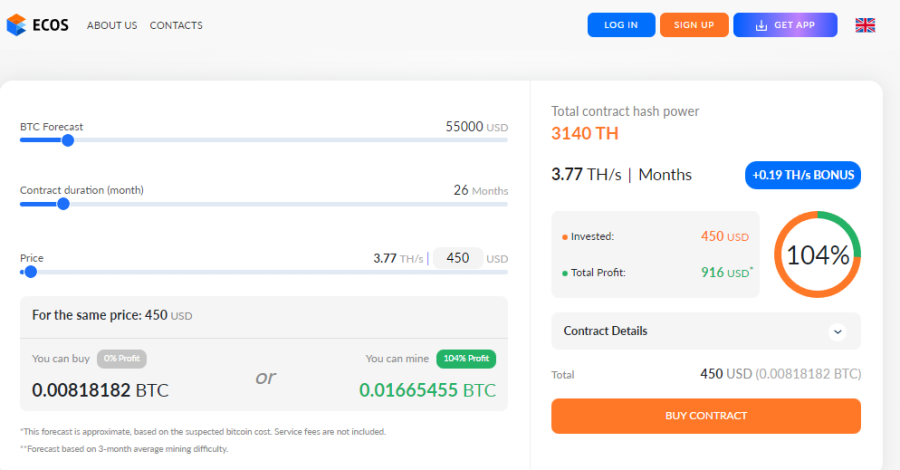This screenshot has height=470, width=900.
Task: Click the +0.19 TH/s BONUS badge
Action: [803, 175]
